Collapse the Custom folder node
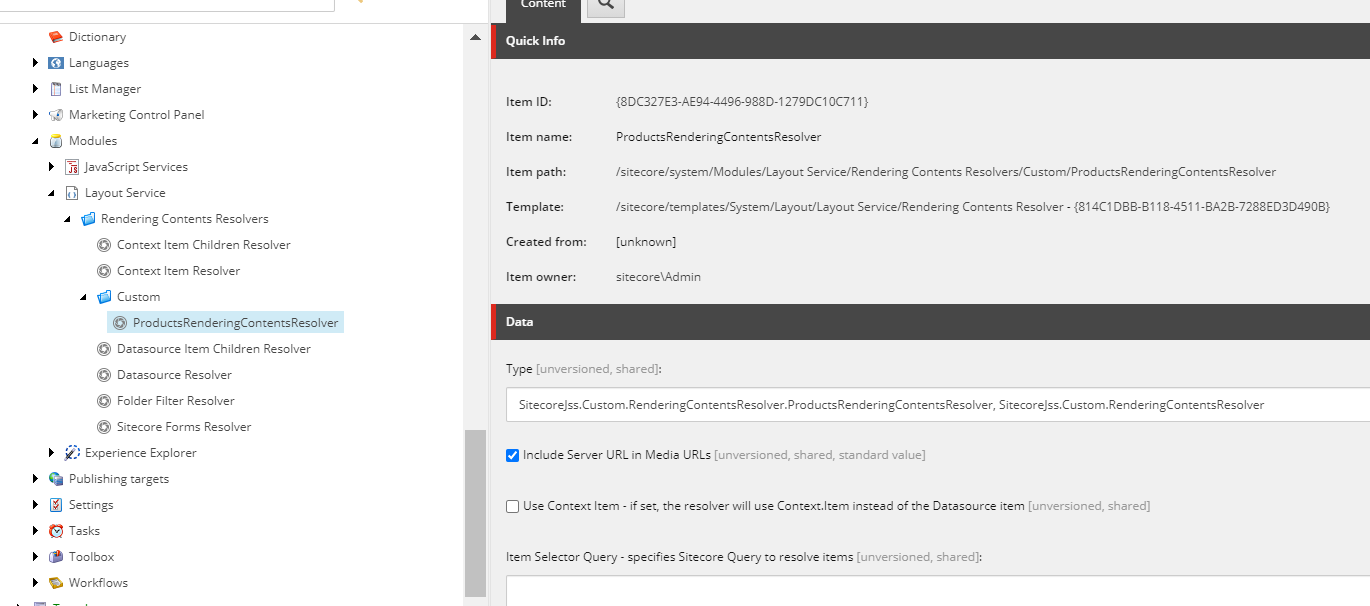Viewport: 1370px width, 606px height. point(84,296)
